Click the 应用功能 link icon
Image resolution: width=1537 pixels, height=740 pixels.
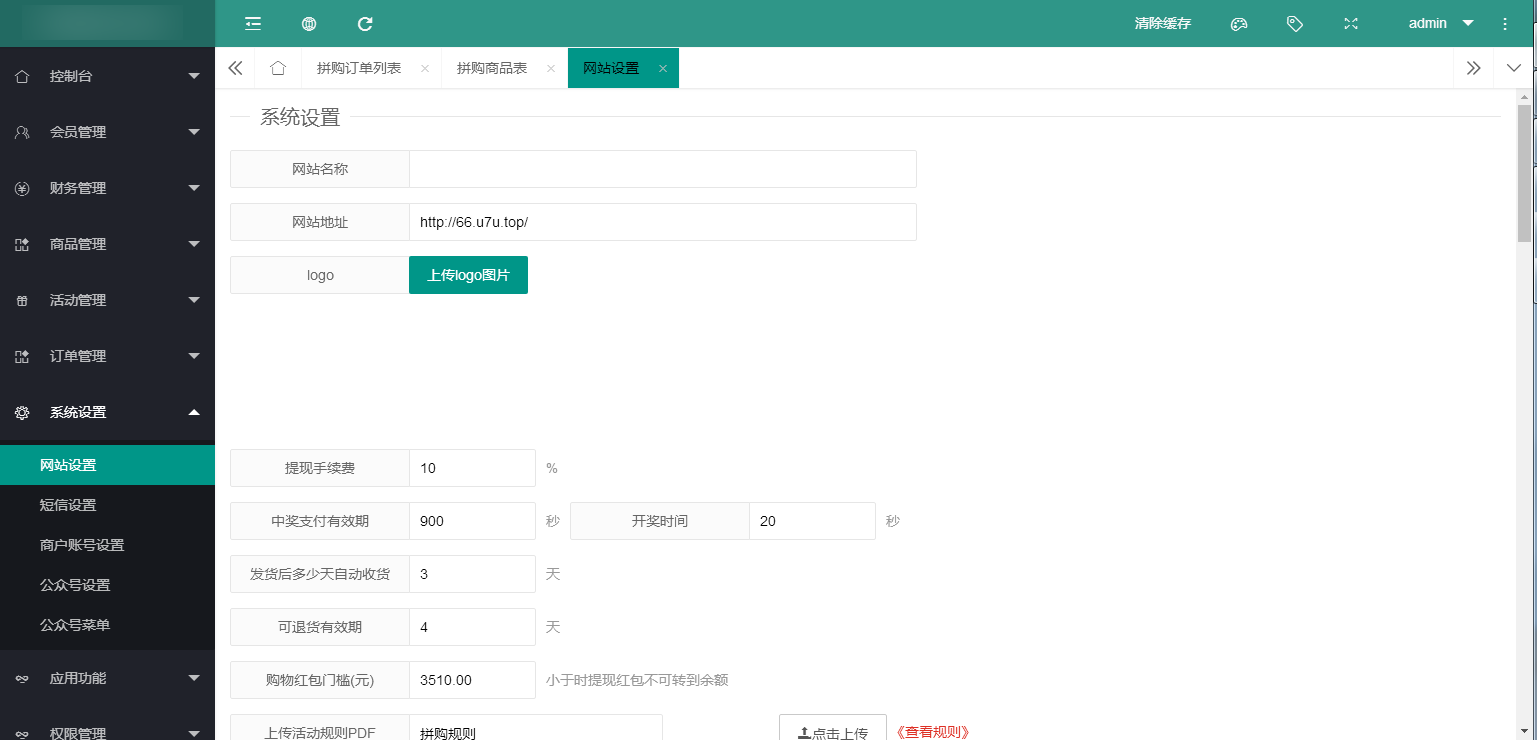tap(22, 678)
